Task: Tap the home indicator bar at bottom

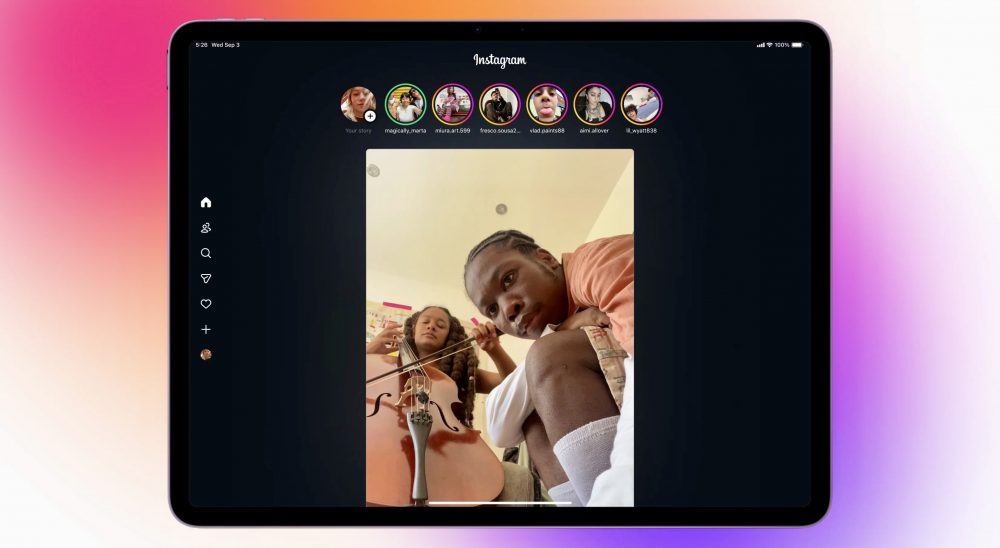Action: point(499,503)
